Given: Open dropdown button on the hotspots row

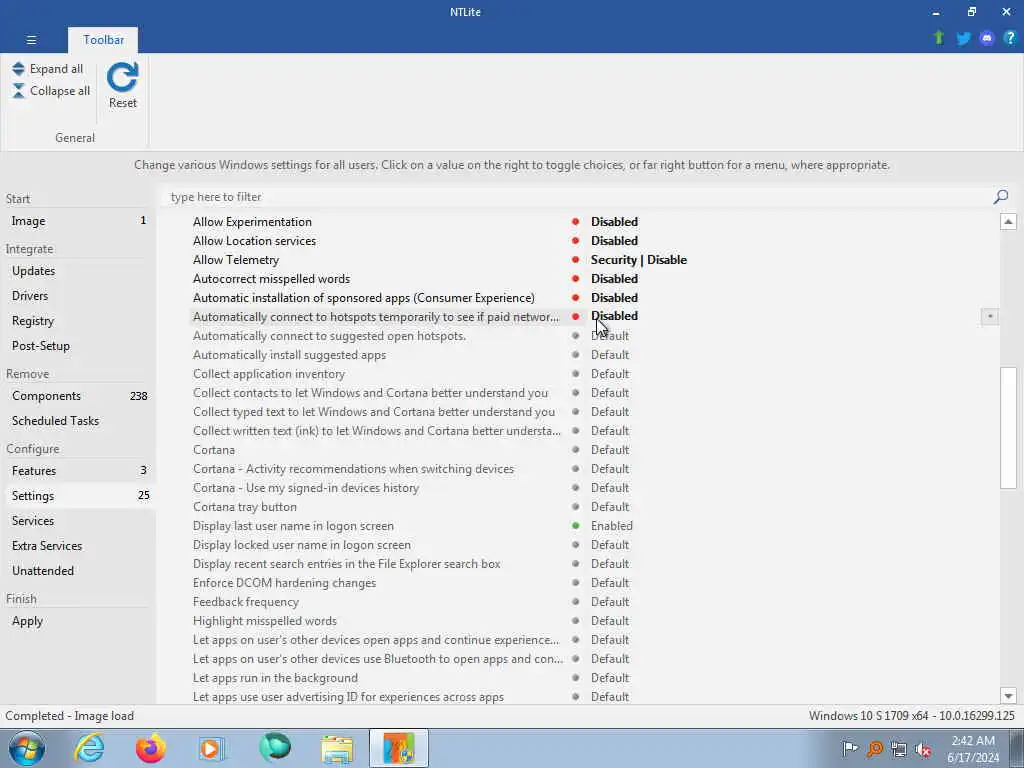Looking at the screenshot, I should coord(989,316).
